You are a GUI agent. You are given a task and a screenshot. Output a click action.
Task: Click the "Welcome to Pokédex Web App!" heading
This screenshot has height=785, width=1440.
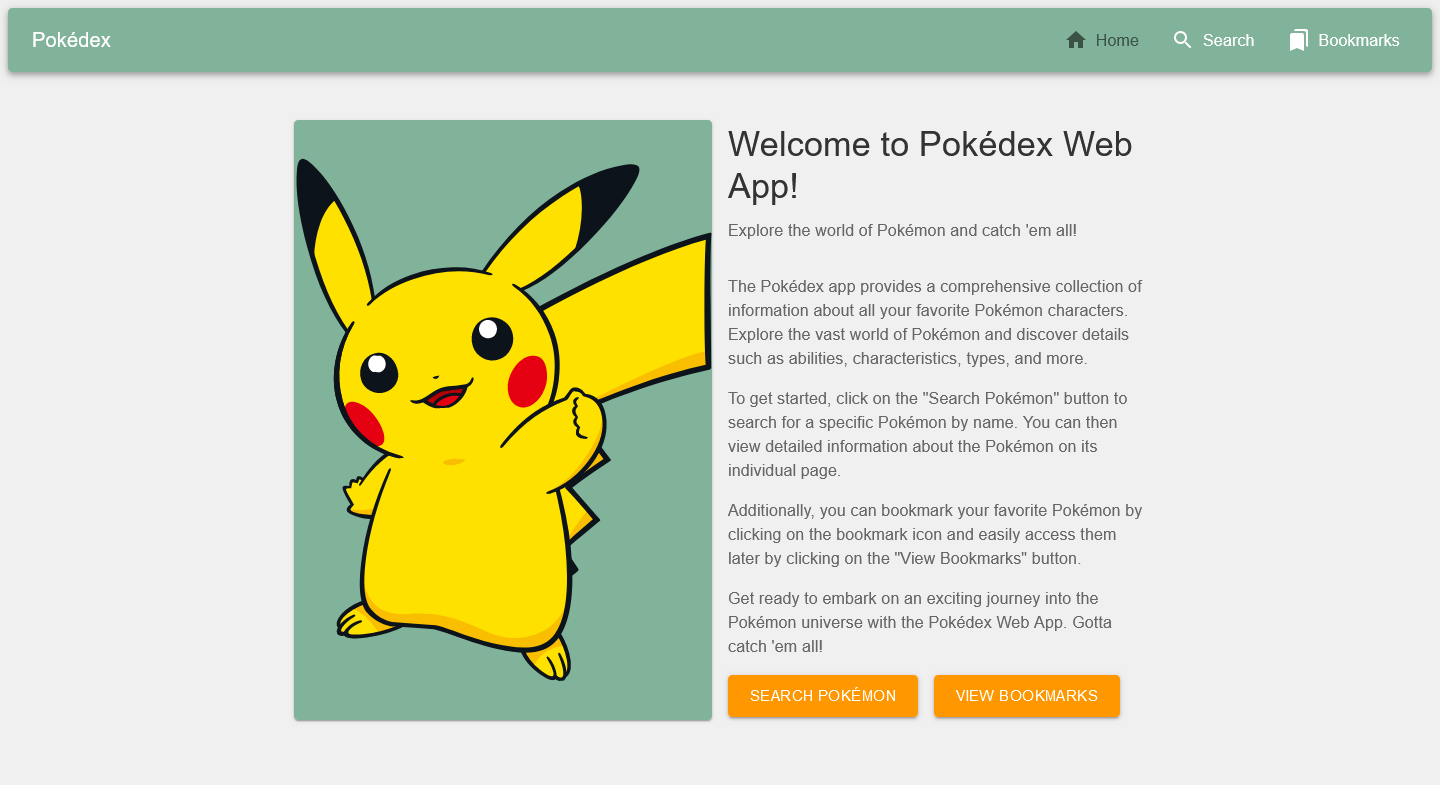click(x=930, y=165)
